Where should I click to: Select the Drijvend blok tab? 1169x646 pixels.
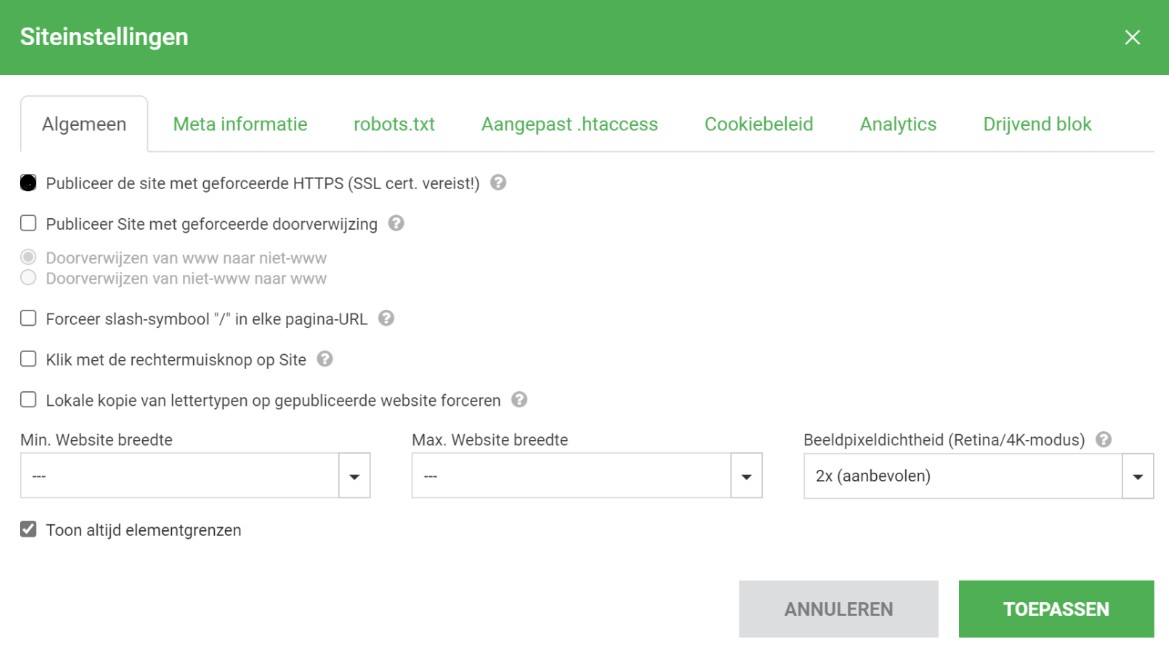tap(1037, 124)
